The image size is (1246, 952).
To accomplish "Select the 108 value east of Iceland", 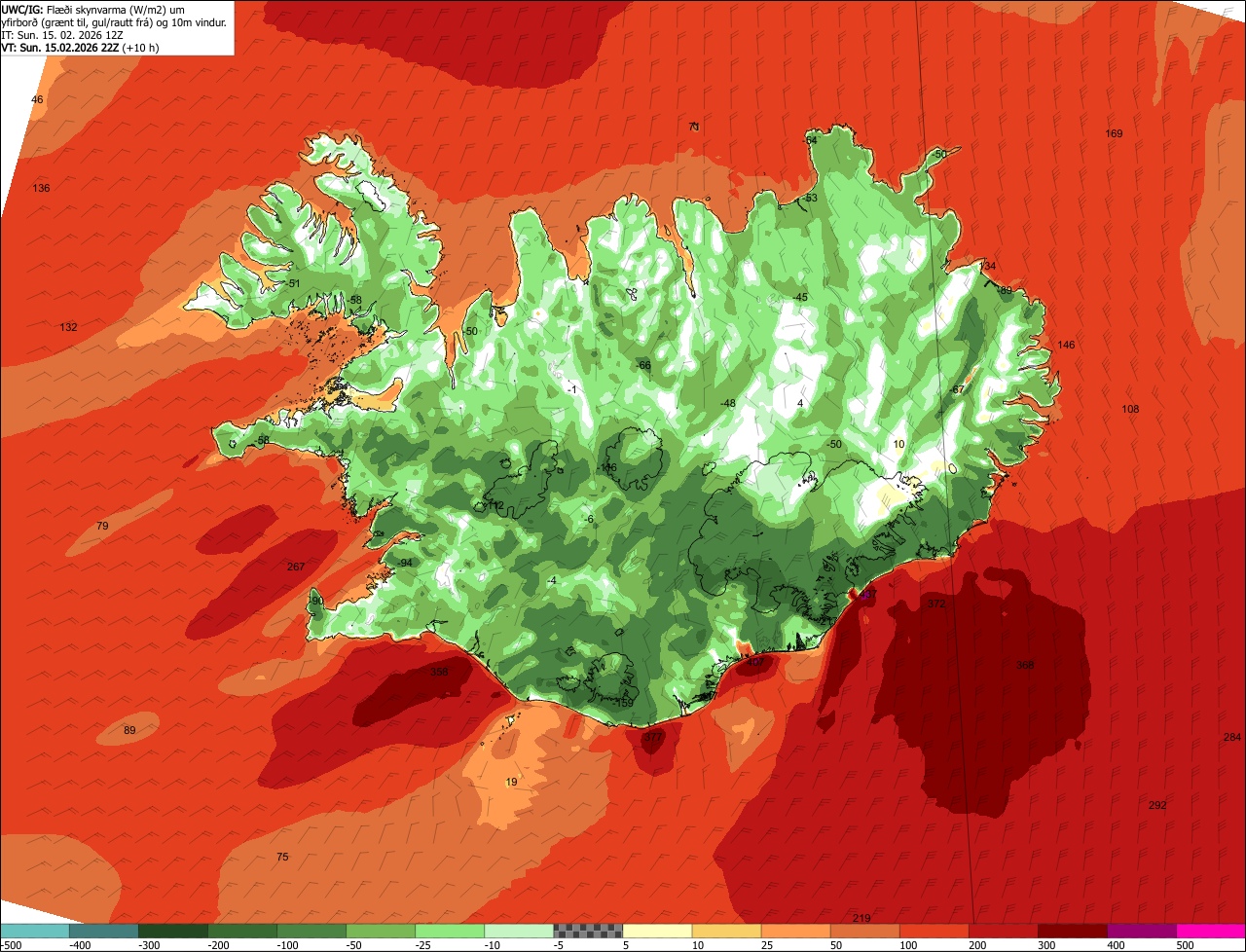I will tap(1130, 409).
